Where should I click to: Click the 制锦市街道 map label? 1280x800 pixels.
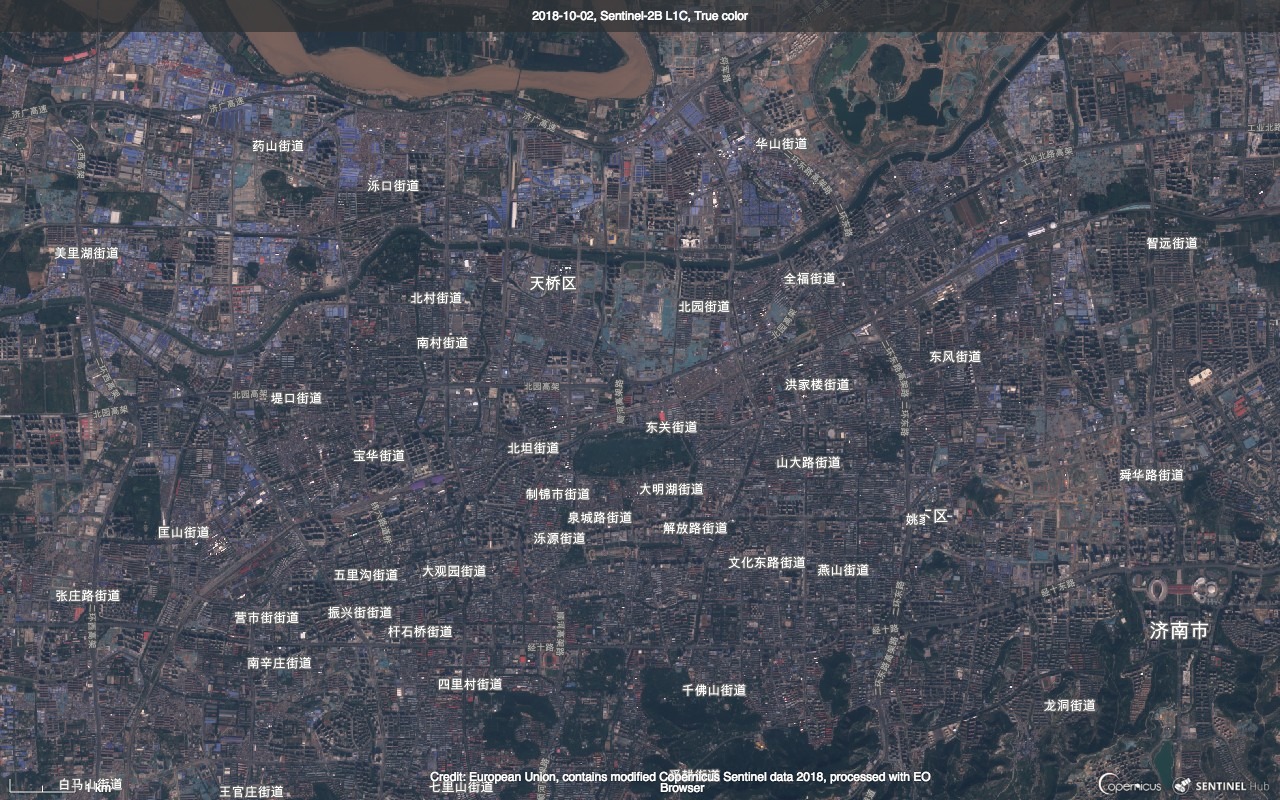(558, 494)
